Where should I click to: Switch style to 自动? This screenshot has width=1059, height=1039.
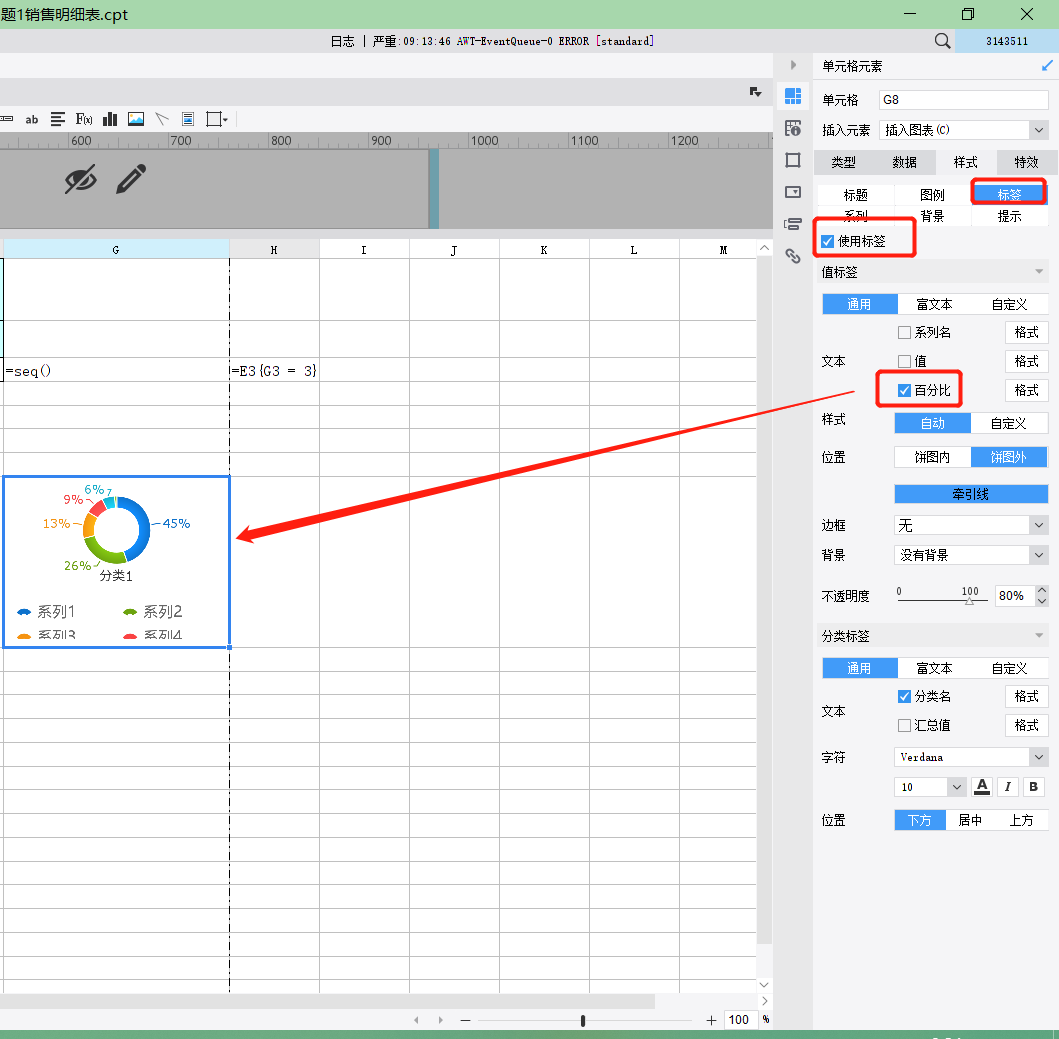pyautogui.click(x=933, y=424)
